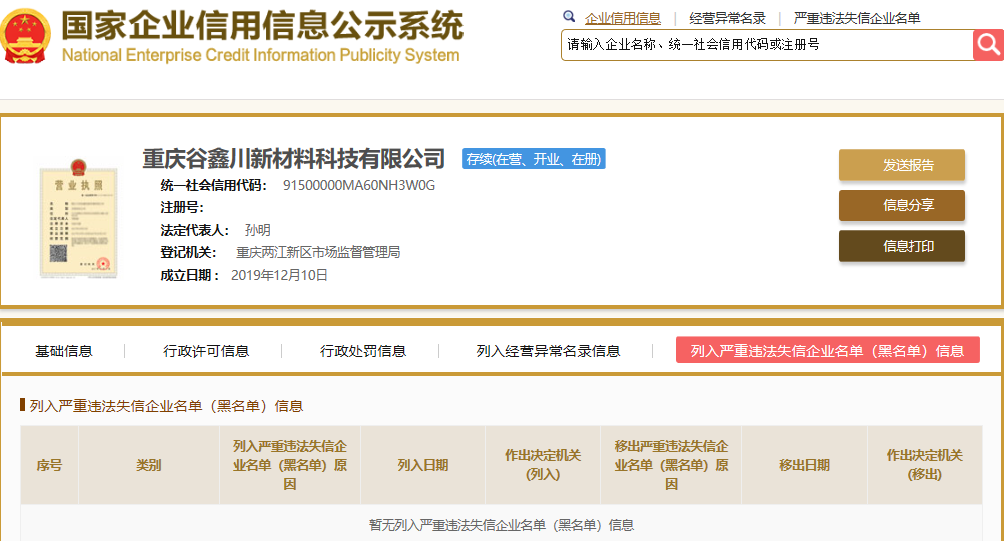The width and height of the screenshot is (1004, 541).
Task: Switch to the 列入经营异常名录信息 tab
Action: (x=548, y=351)
